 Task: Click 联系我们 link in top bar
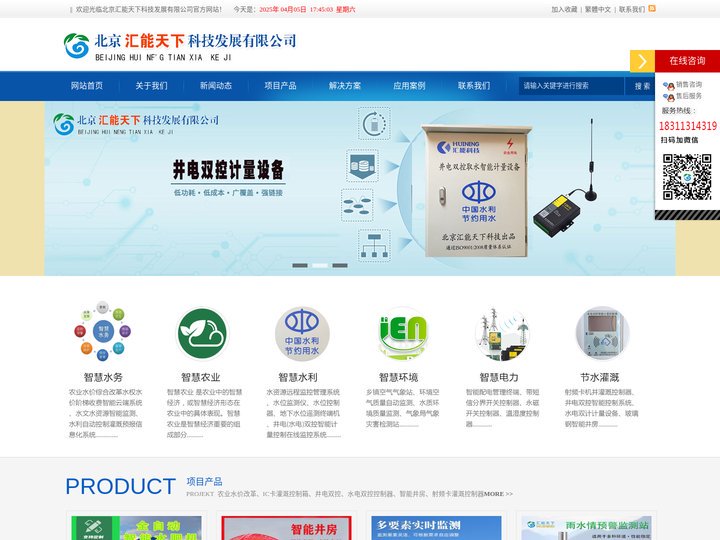tap(632, 9)
